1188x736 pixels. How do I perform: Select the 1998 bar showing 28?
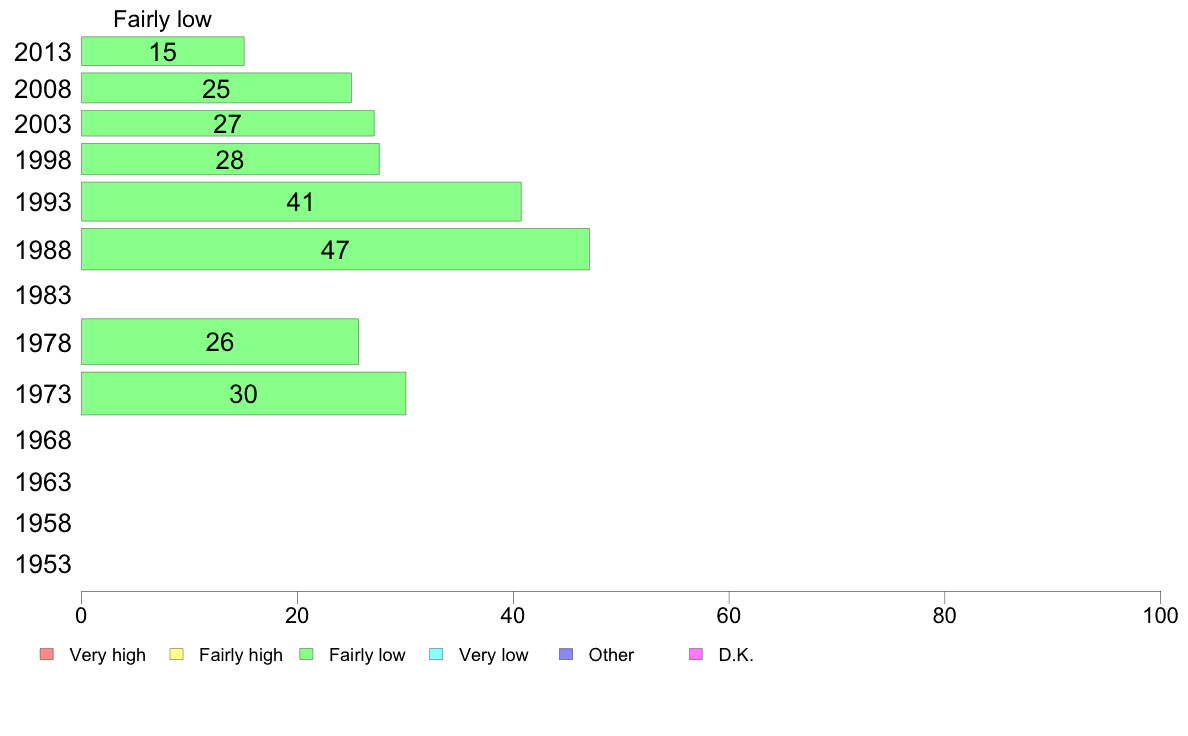tap(230, 159)
